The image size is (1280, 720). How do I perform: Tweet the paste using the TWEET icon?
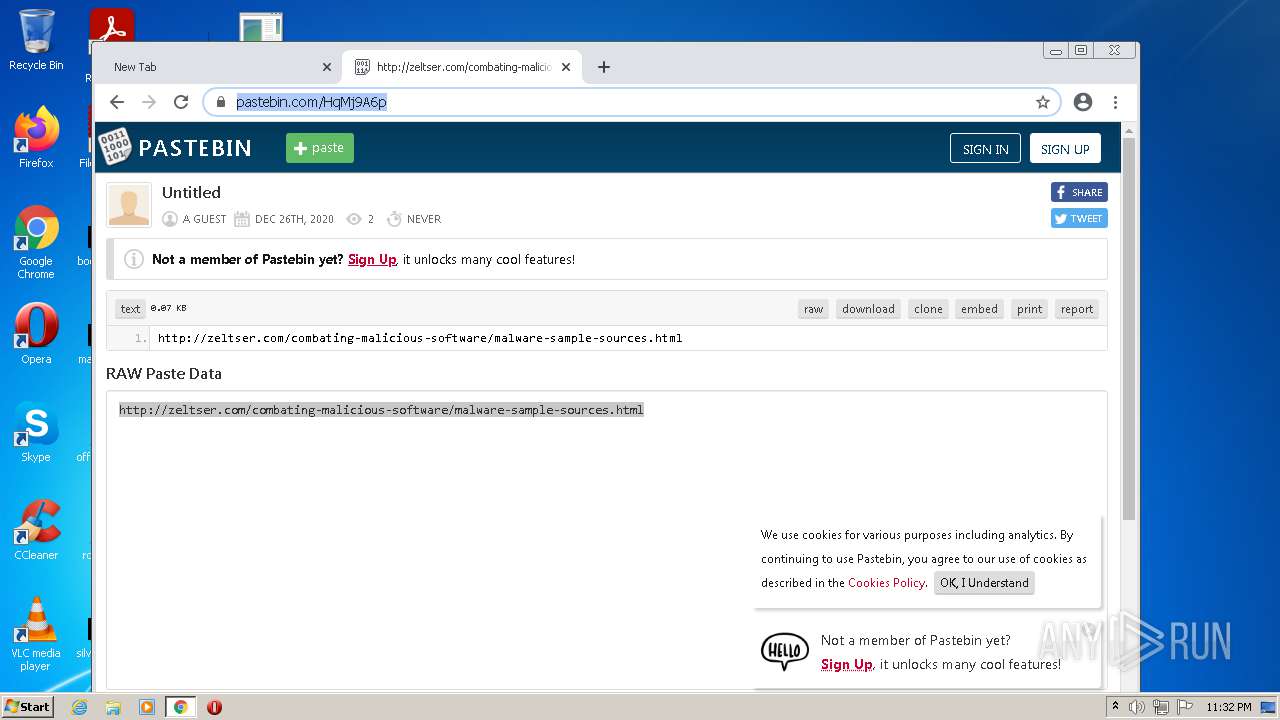(x=1078, y=218)
